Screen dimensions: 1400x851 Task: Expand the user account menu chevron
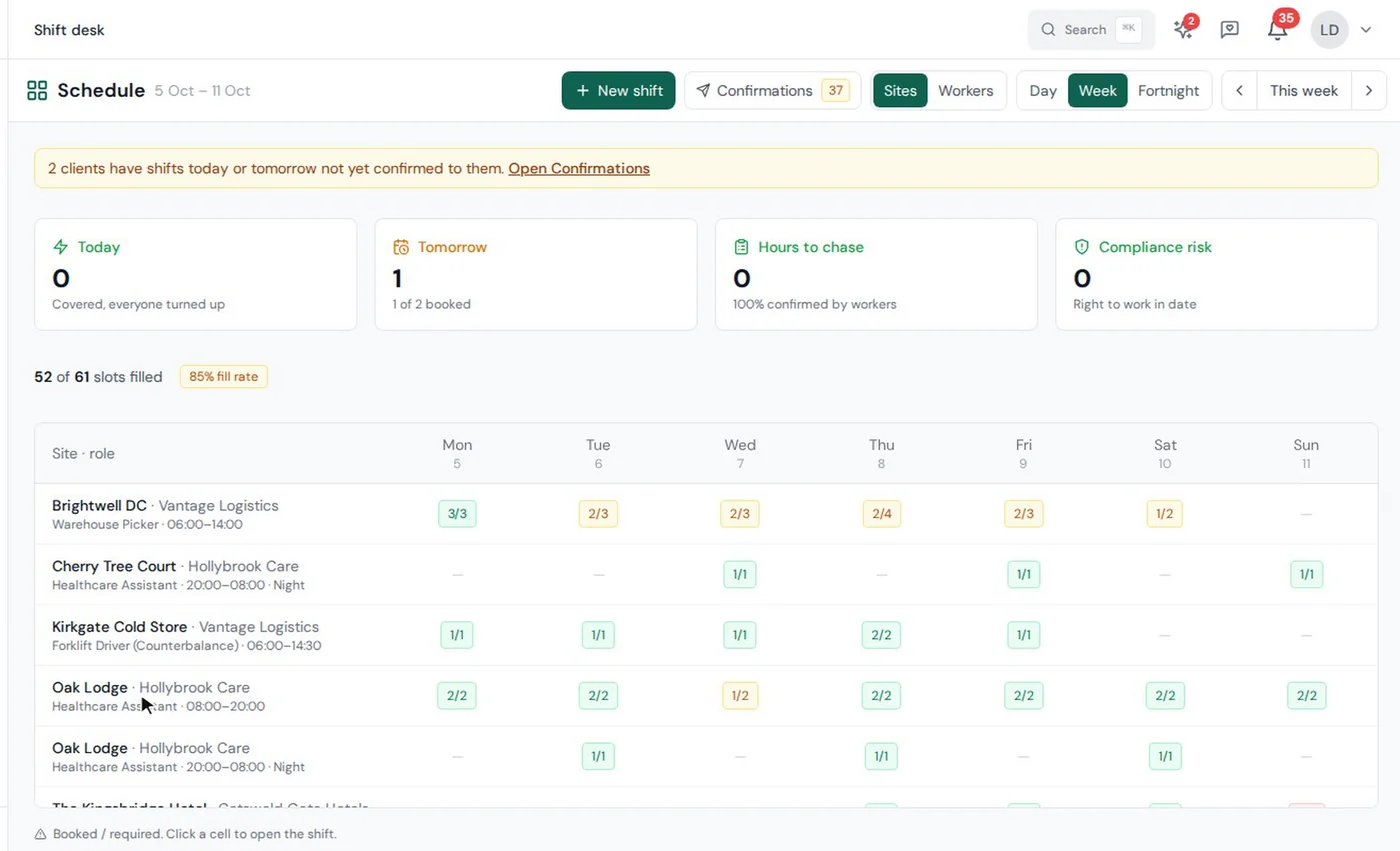coord(1366,30)
